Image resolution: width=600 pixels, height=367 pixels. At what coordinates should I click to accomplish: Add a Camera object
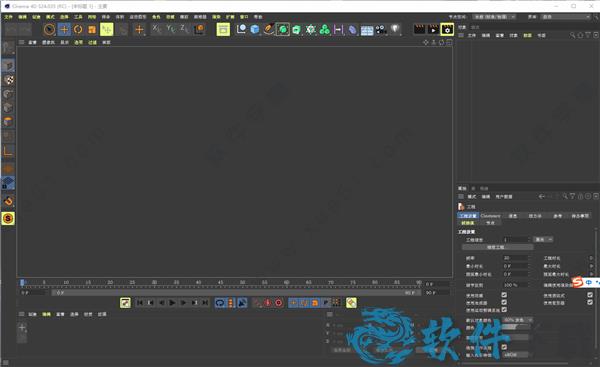381,29
